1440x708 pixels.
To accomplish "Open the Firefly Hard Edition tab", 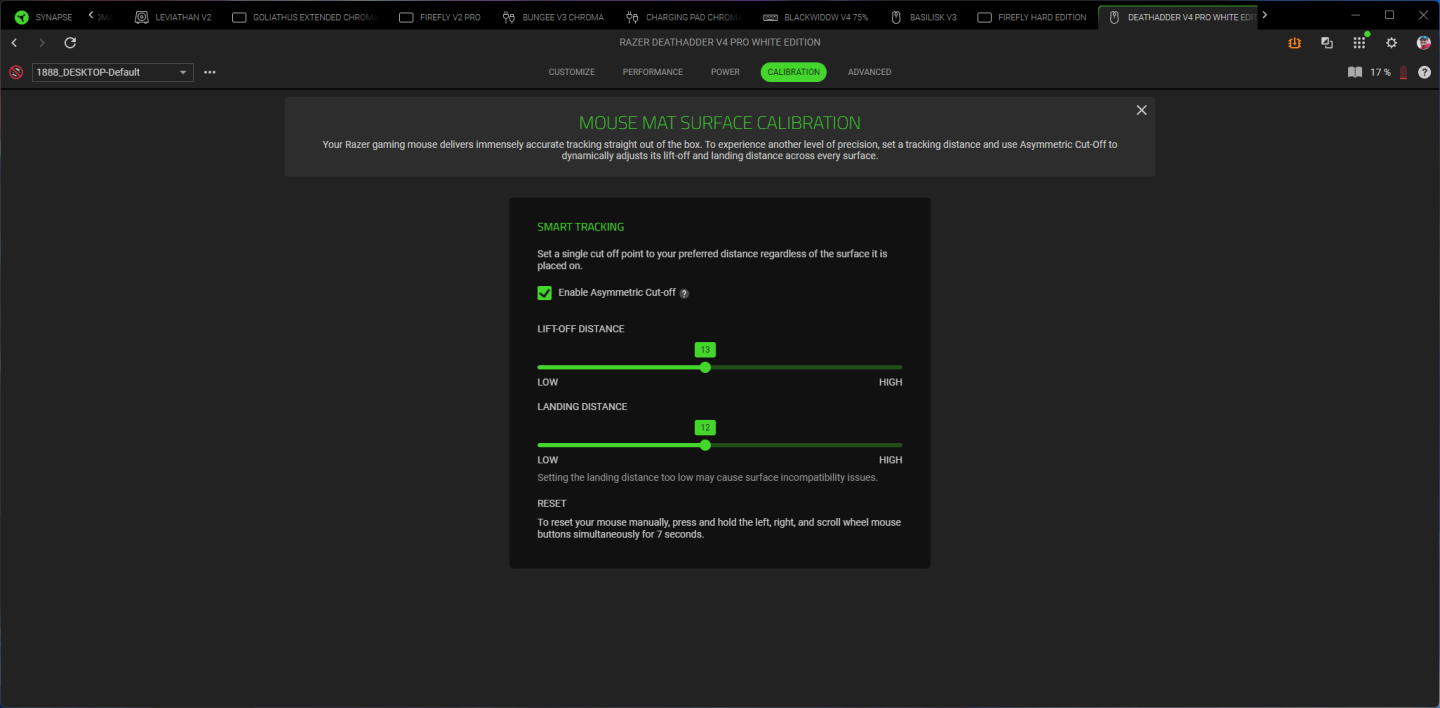I will coord(1032,17).
